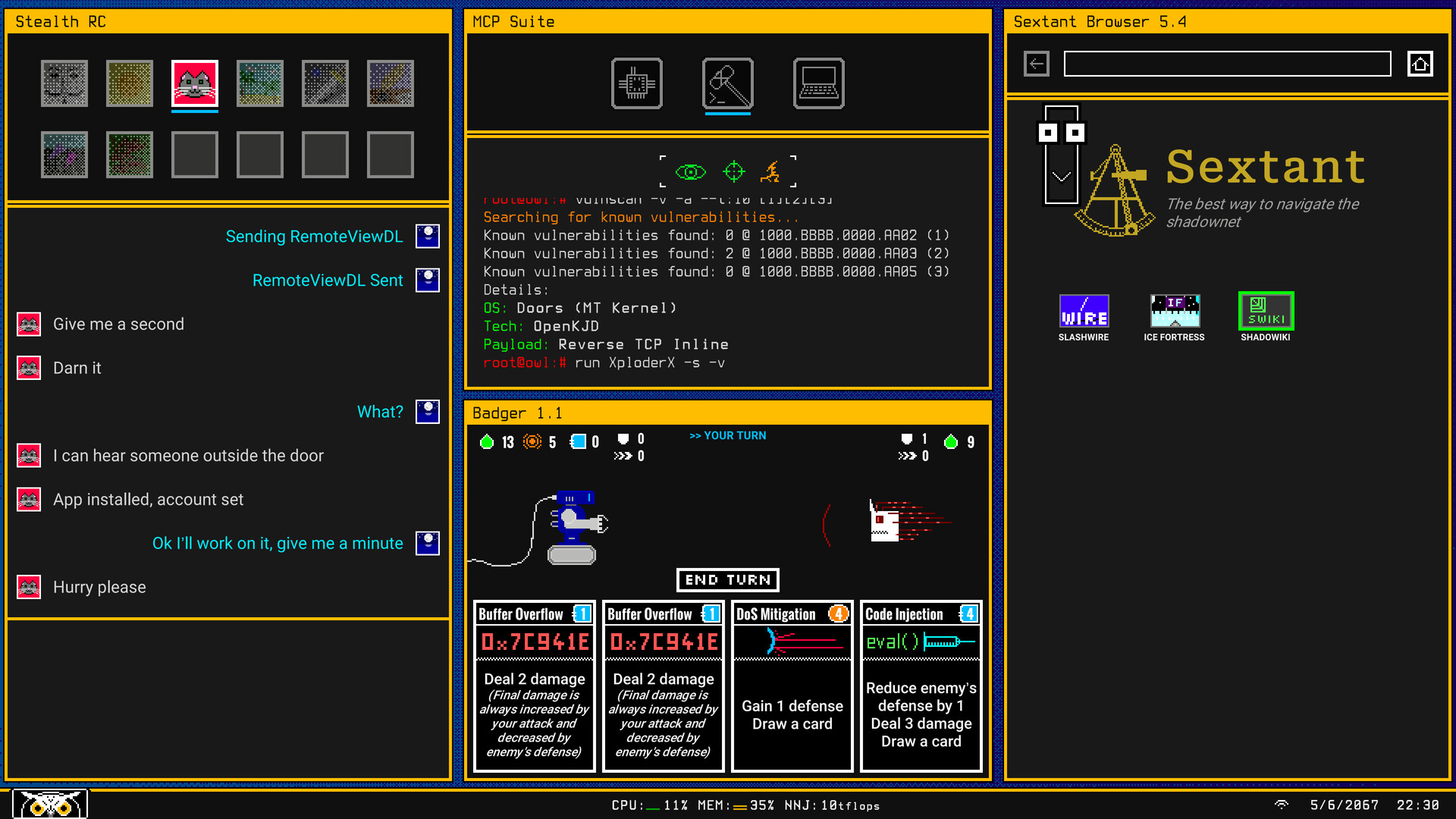Play the Code Injection card
This screenshot has width=1456, height=819.
tap(921, 686)
